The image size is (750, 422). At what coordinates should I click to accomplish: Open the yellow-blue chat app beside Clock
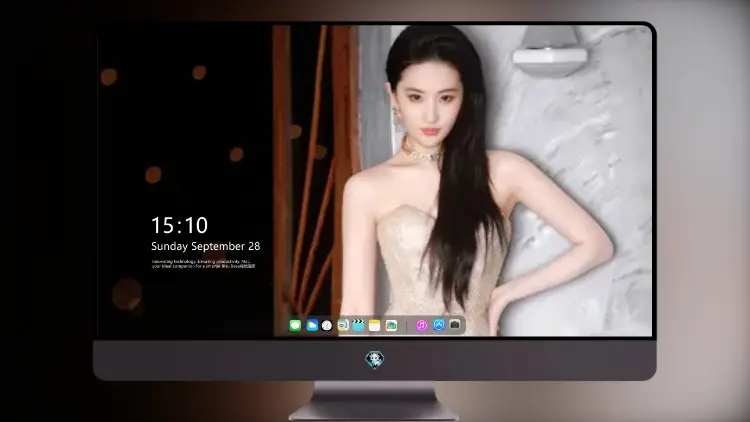[x=343, y=325]
